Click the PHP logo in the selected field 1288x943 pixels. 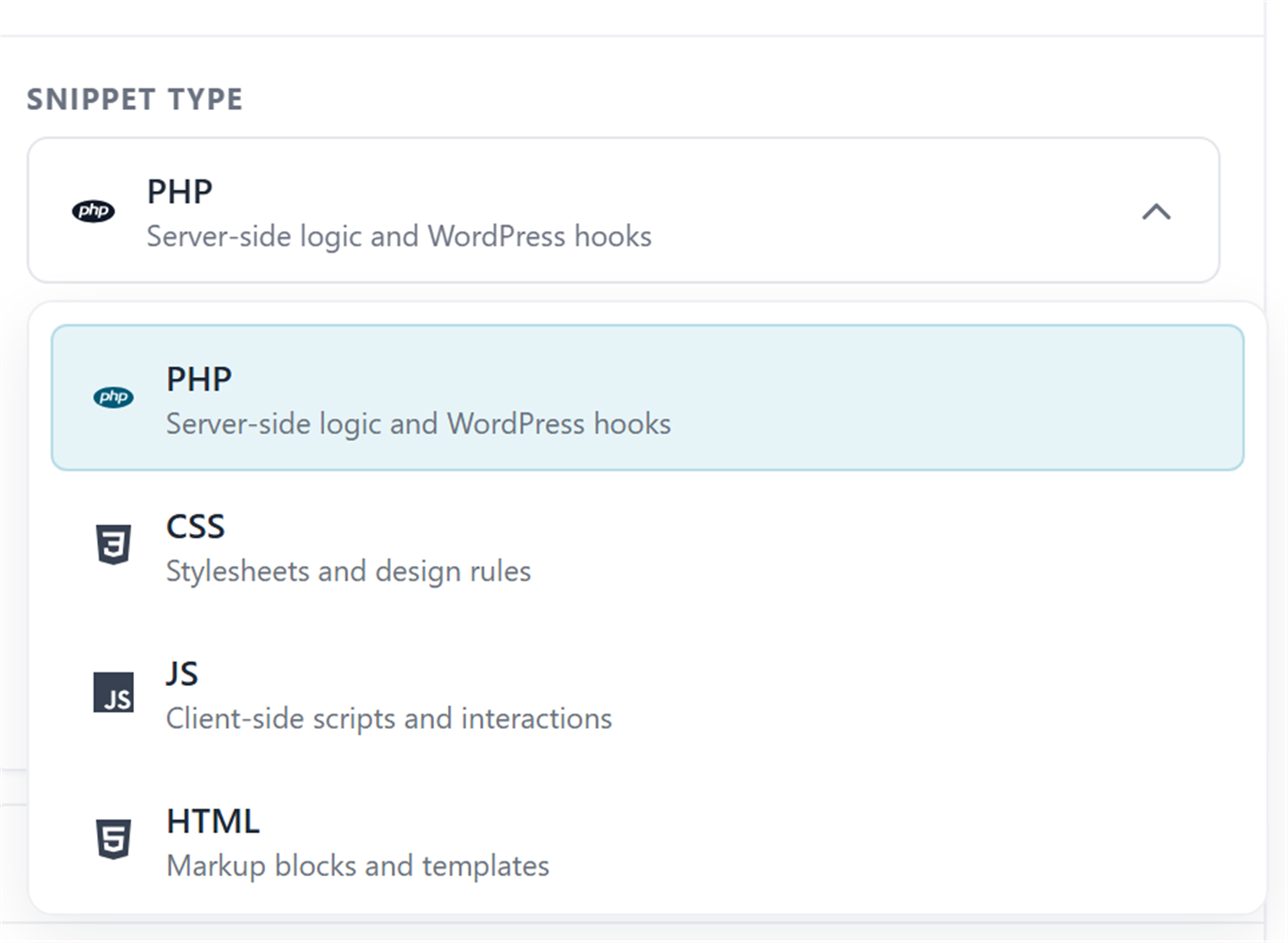[x=93, y=211]
